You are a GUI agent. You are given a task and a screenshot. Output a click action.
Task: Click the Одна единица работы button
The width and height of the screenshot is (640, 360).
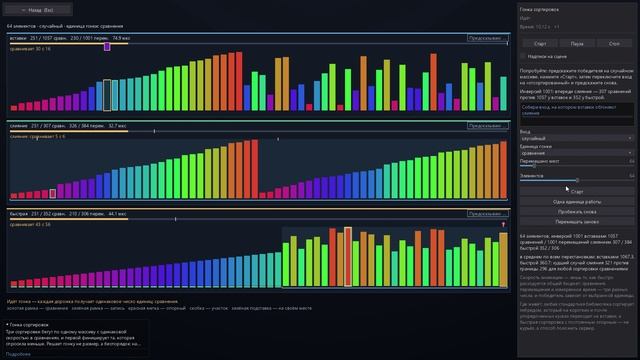pos(577,202)
